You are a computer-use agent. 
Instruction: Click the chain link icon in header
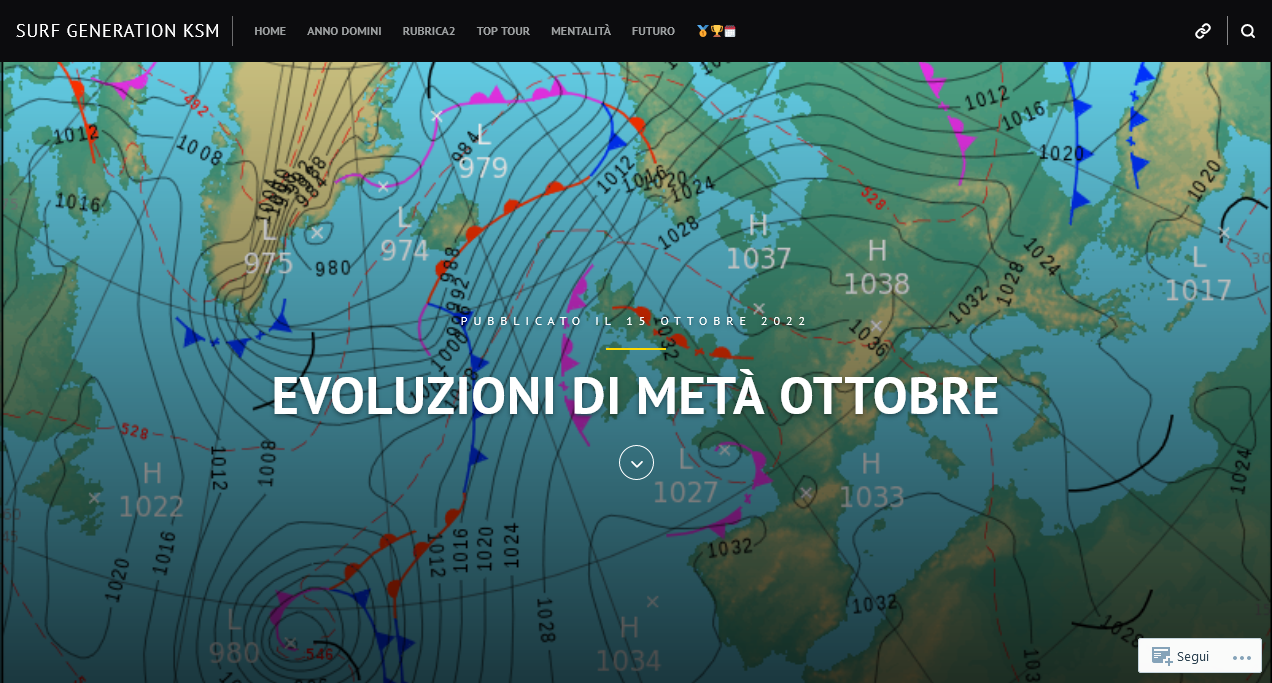coord(1203,31)
